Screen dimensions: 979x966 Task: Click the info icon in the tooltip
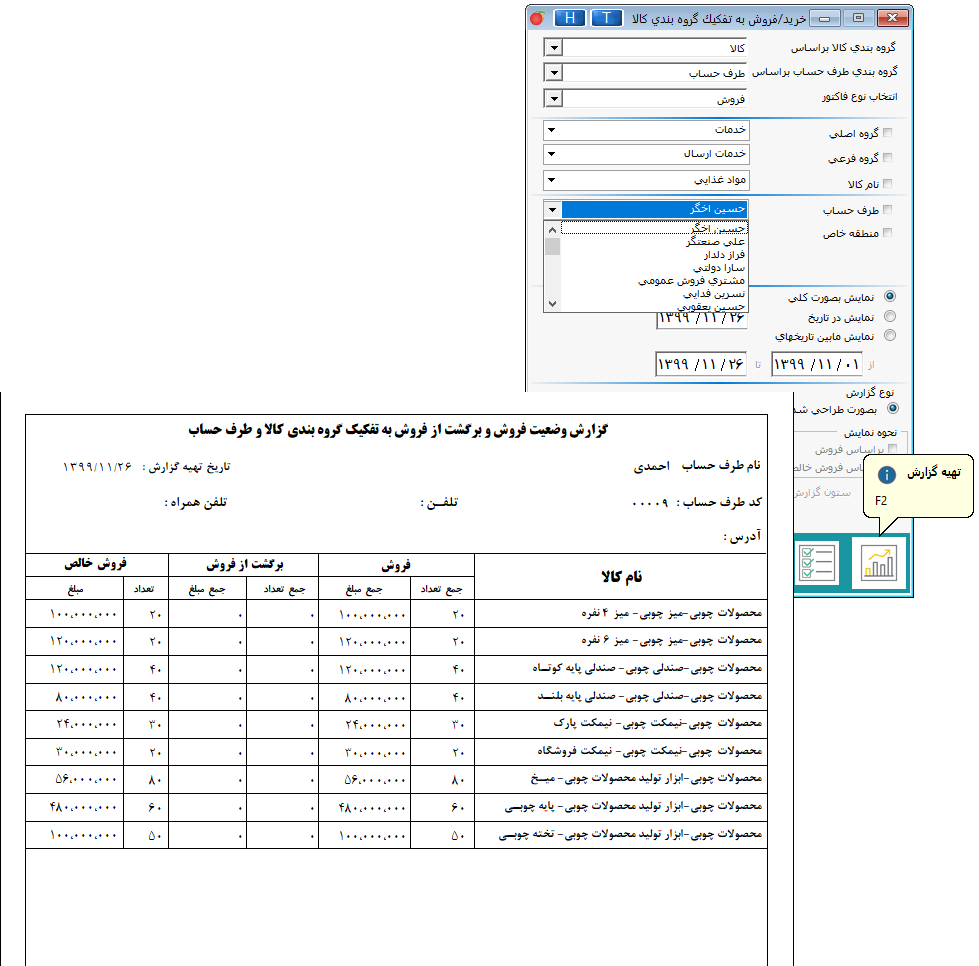click(886, 475)
